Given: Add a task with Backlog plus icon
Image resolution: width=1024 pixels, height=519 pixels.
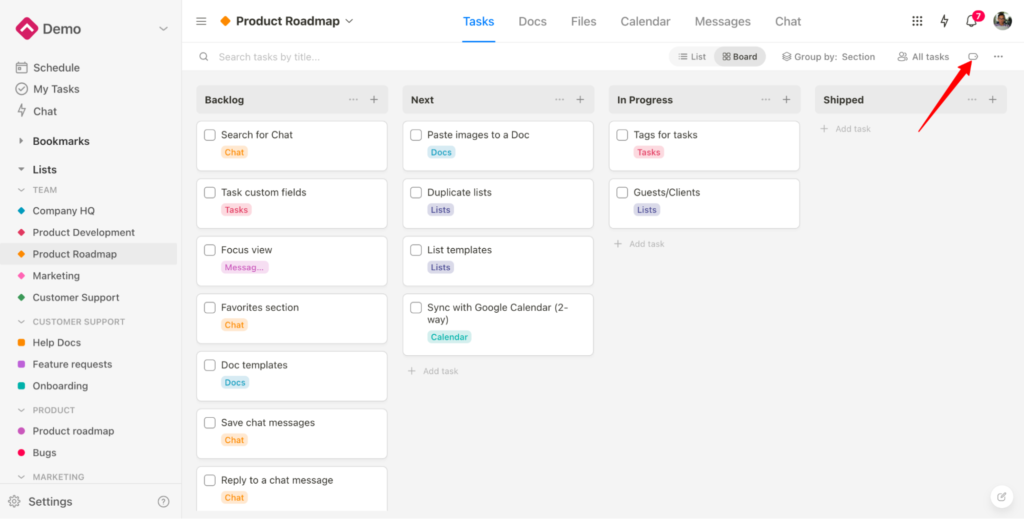Looking at the screenshot, I should [374, 100].
